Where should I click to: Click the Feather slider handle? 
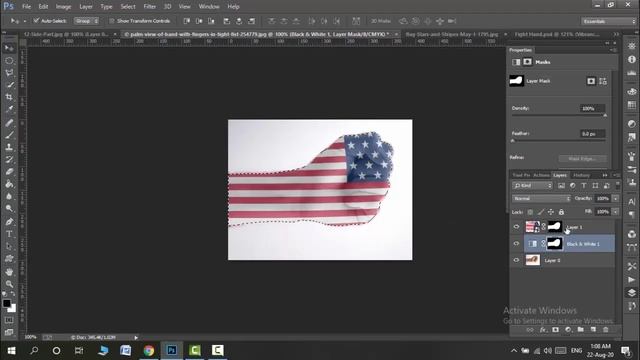513,141
